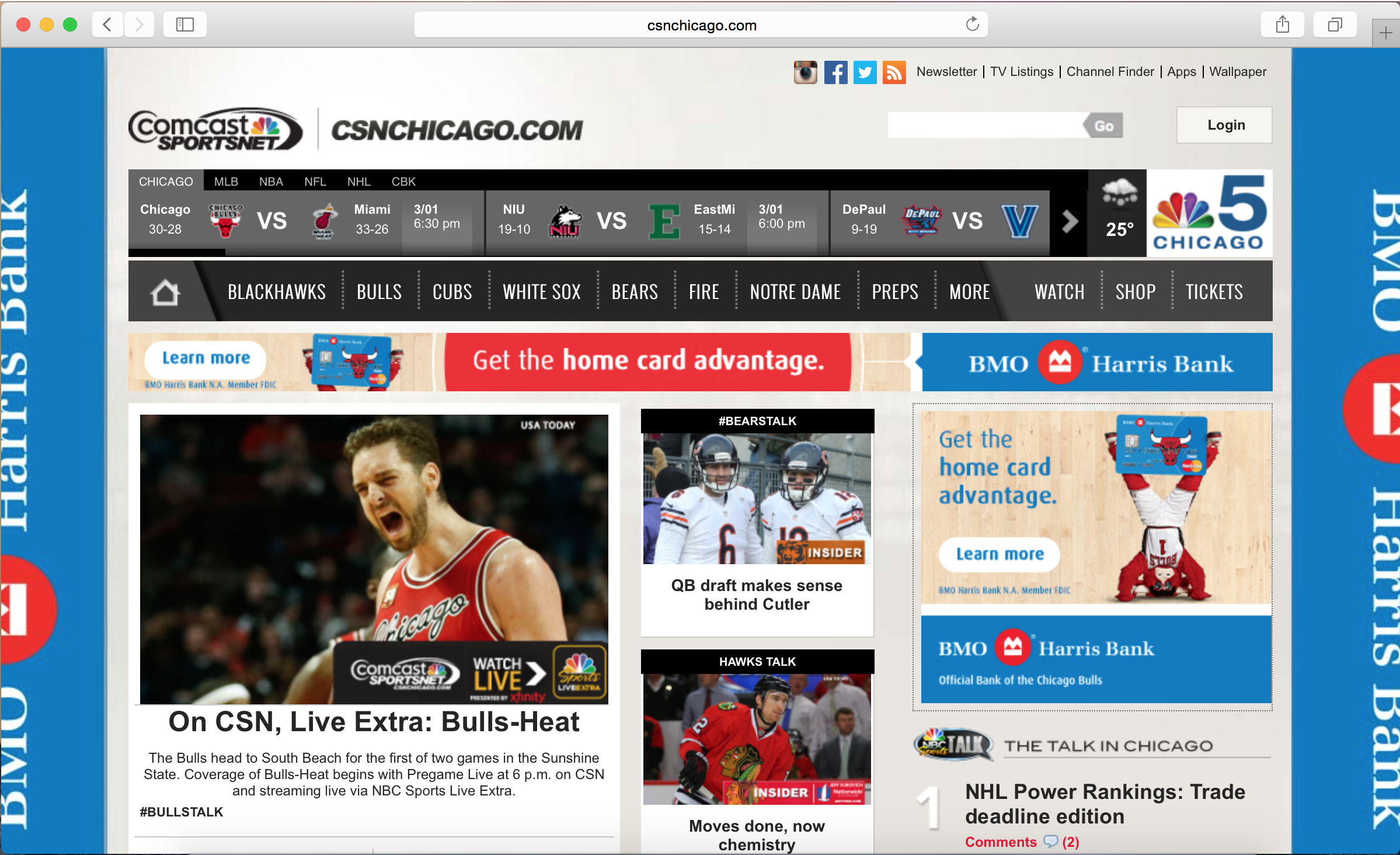Click Learn more in top banner ad
This screenshot has height=855, width=1400.
[x=206, y=358]
